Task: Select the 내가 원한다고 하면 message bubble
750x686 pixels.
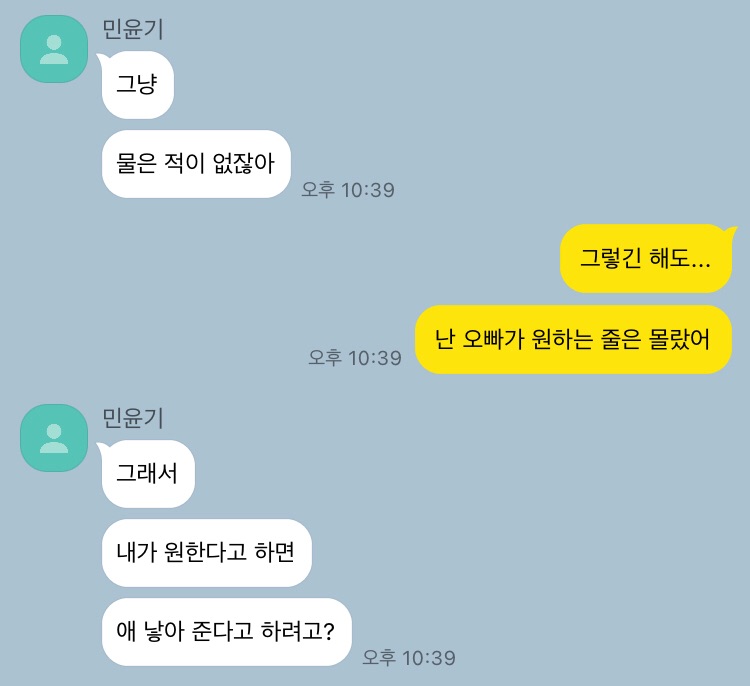Action: click(x=207, y=553)
